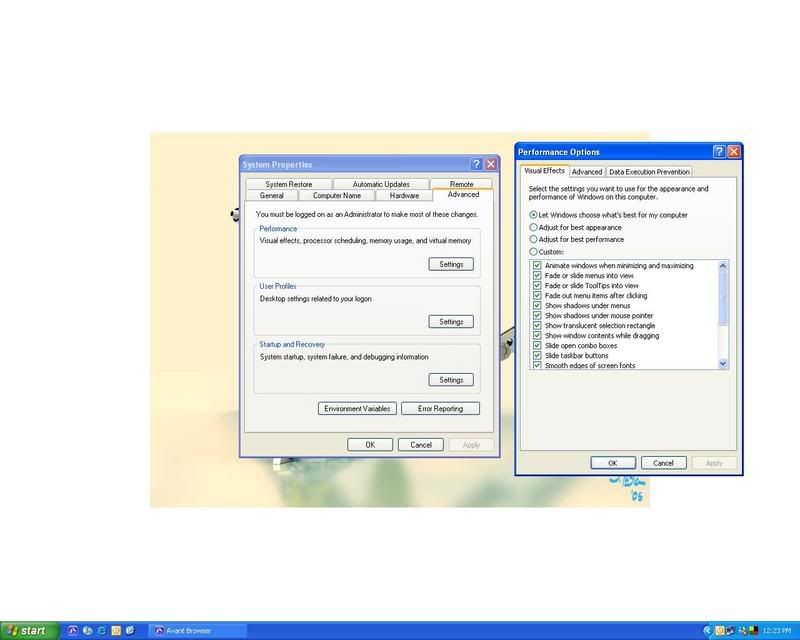Viewport: 800px width, 640px height.
Task: Click Cancel in System Properties
Action: [x=421, y=445]
